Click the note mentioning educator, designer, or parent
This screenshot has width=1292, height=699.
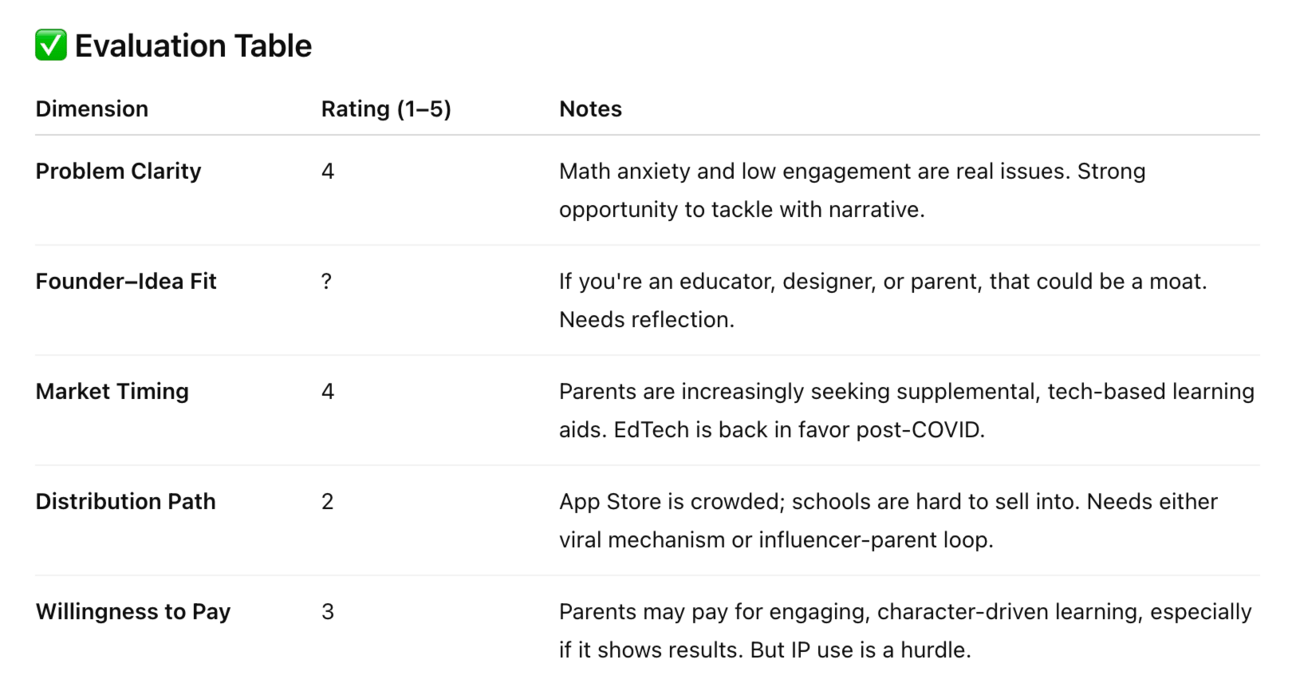pyautogui.click(x=883, y=300)
